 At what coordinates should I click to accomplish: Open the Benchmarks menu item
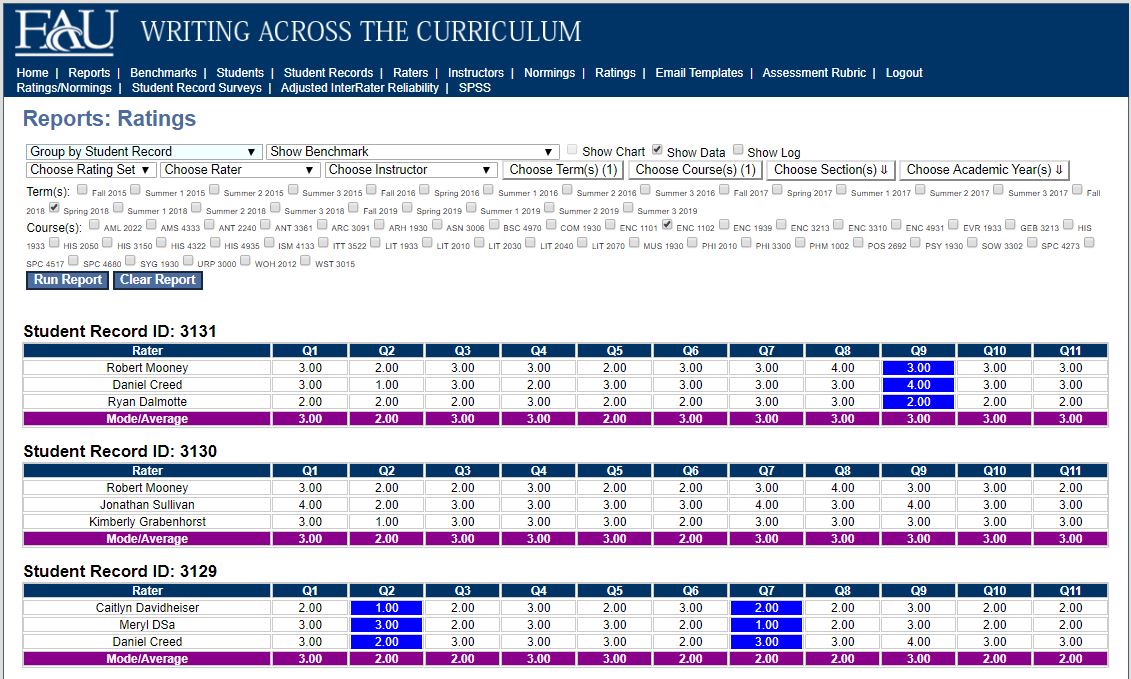pos(163,73)
